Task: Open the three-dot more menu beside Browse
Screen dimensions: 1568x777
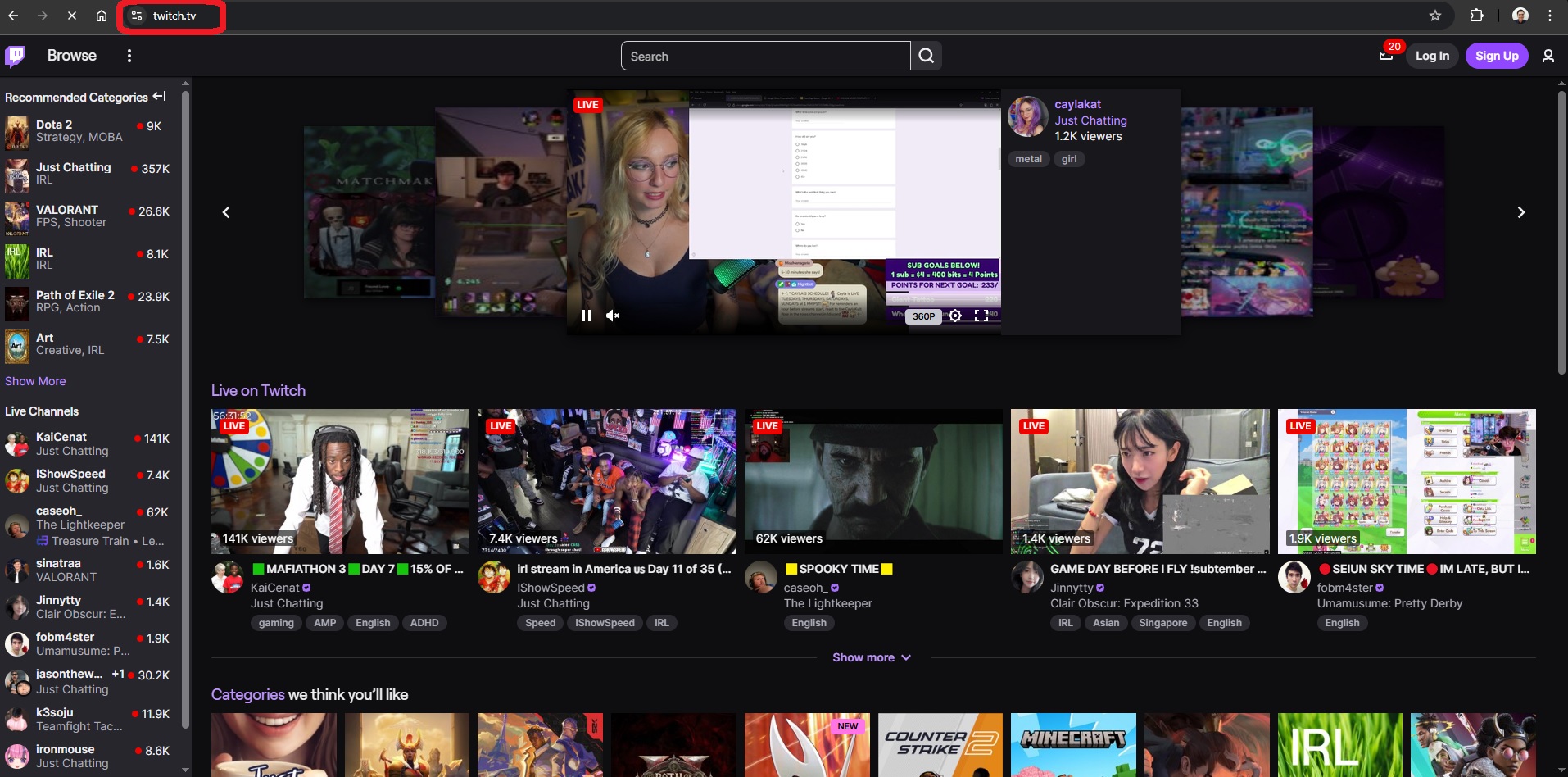Action: click(129, 56)
